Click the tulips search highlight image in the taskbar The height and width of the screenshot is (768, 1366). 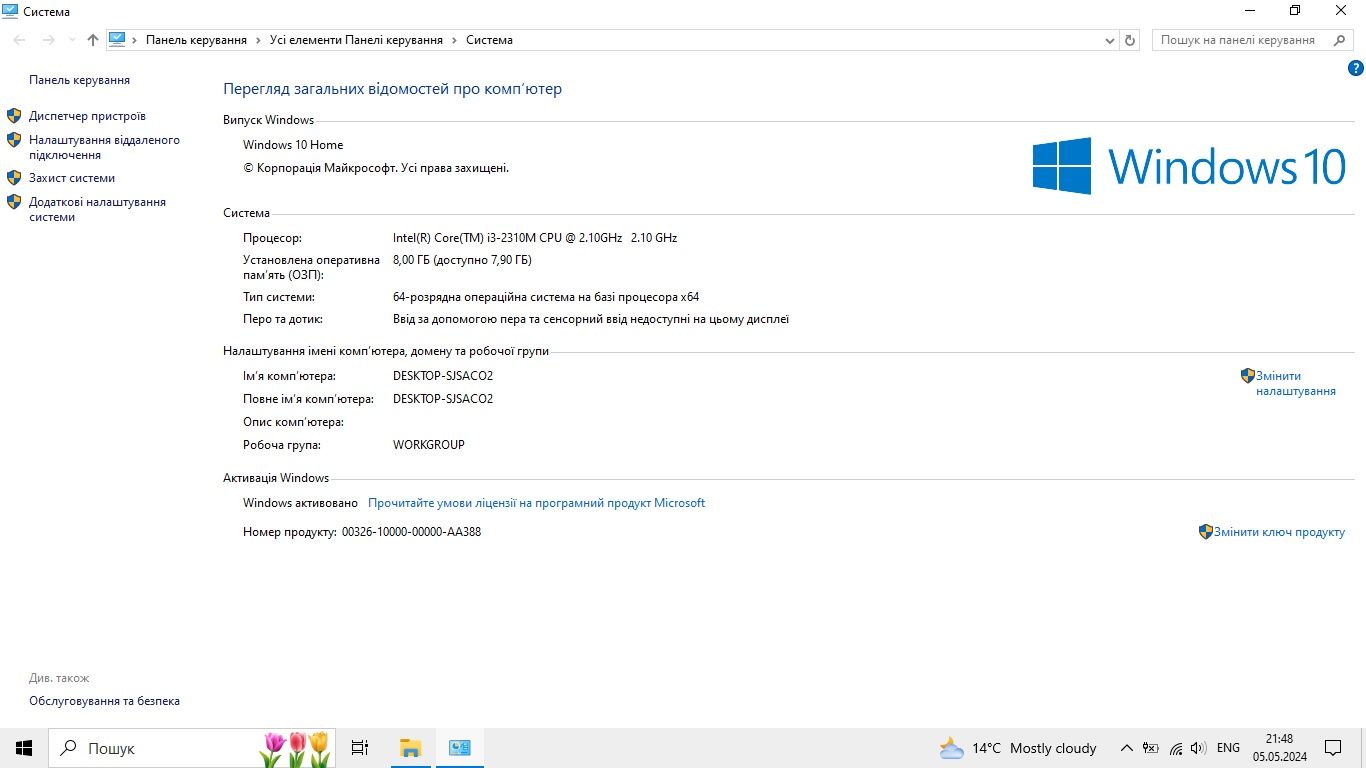pos(296,748)
